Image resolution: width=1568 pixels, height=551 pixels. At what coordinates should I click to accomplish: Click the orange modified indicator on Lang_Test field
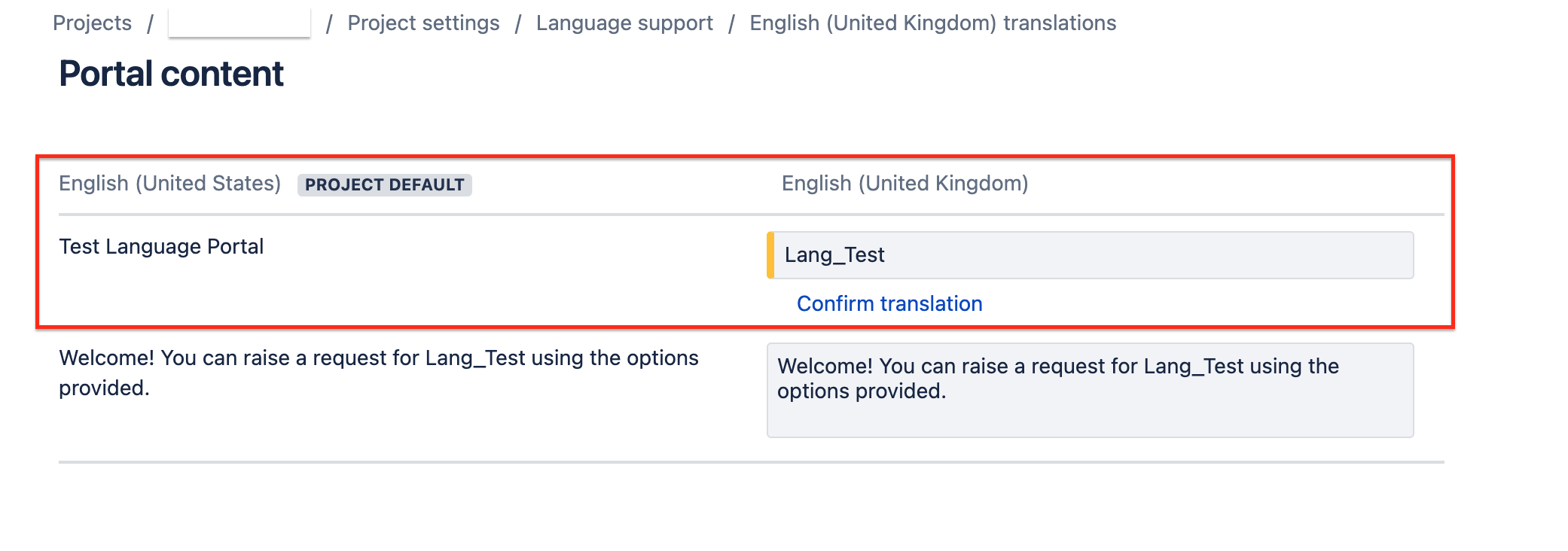click(x=771, y=255)
